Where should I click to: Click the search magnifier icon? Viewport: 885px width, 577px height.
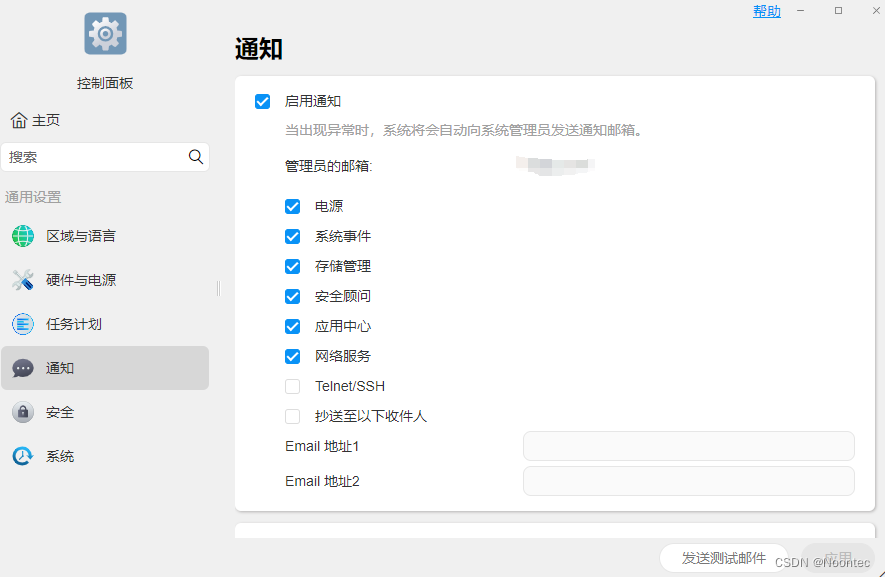(196, 157)
